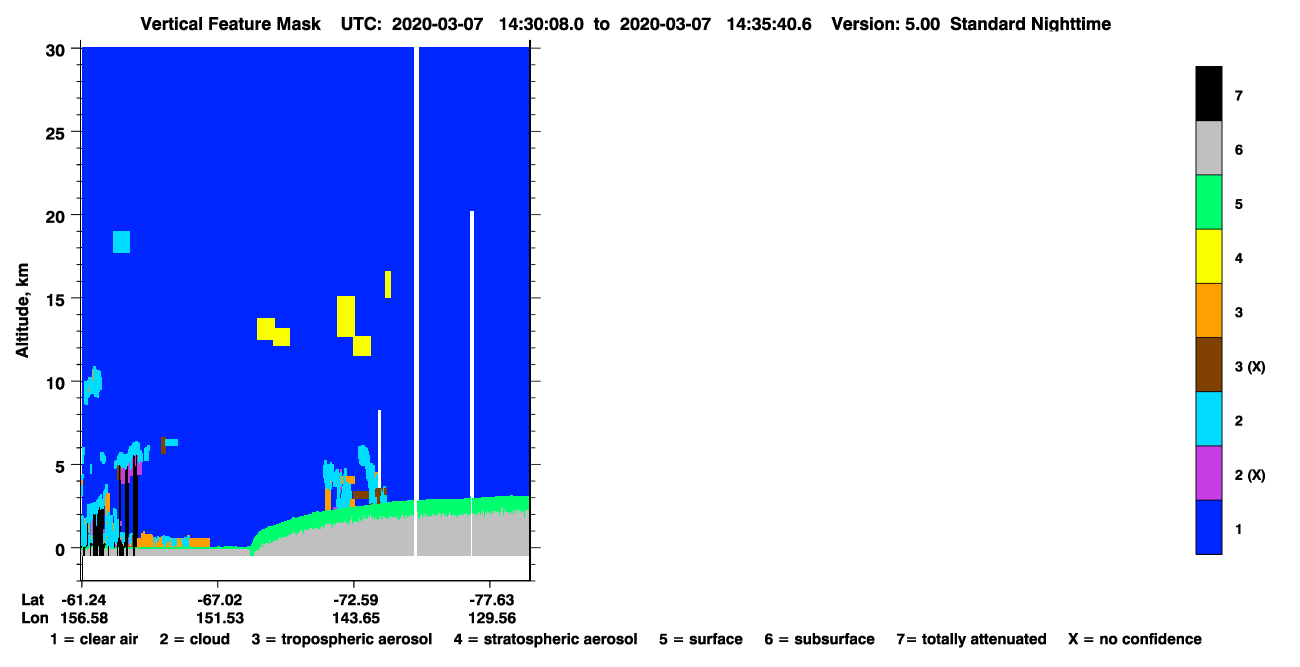Click latitude value '-77.63'
This screenshot has height=667, width=1300.
(x=491, y=600)
